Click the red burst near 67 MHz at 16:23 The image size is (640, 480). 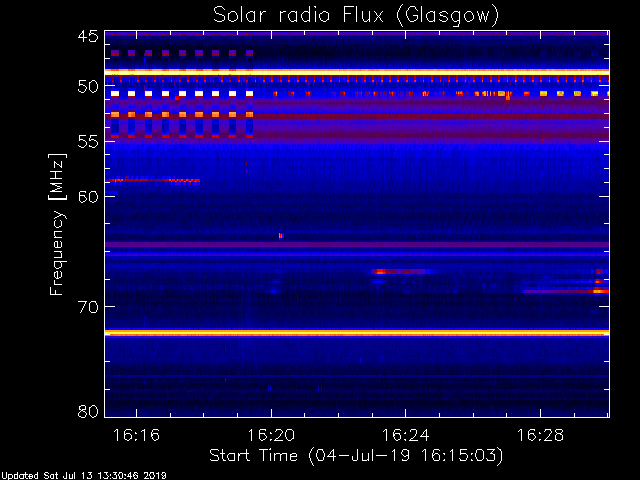pos(401,271)
